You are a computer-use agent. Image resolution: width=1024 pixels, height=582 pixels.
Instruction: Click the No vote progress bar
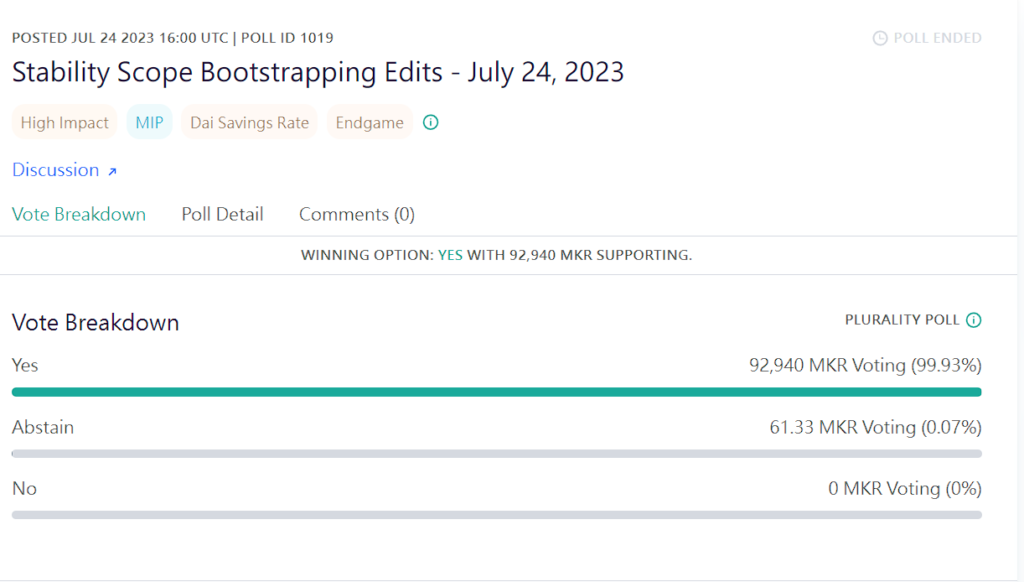(496, 515)
